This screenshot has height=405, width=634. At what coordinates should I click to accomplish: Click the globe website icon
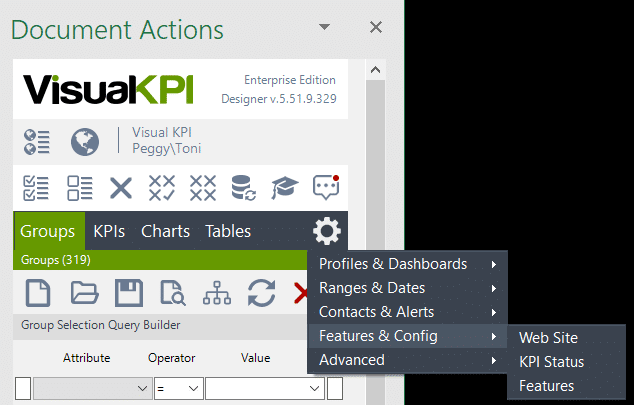(84, 142)
